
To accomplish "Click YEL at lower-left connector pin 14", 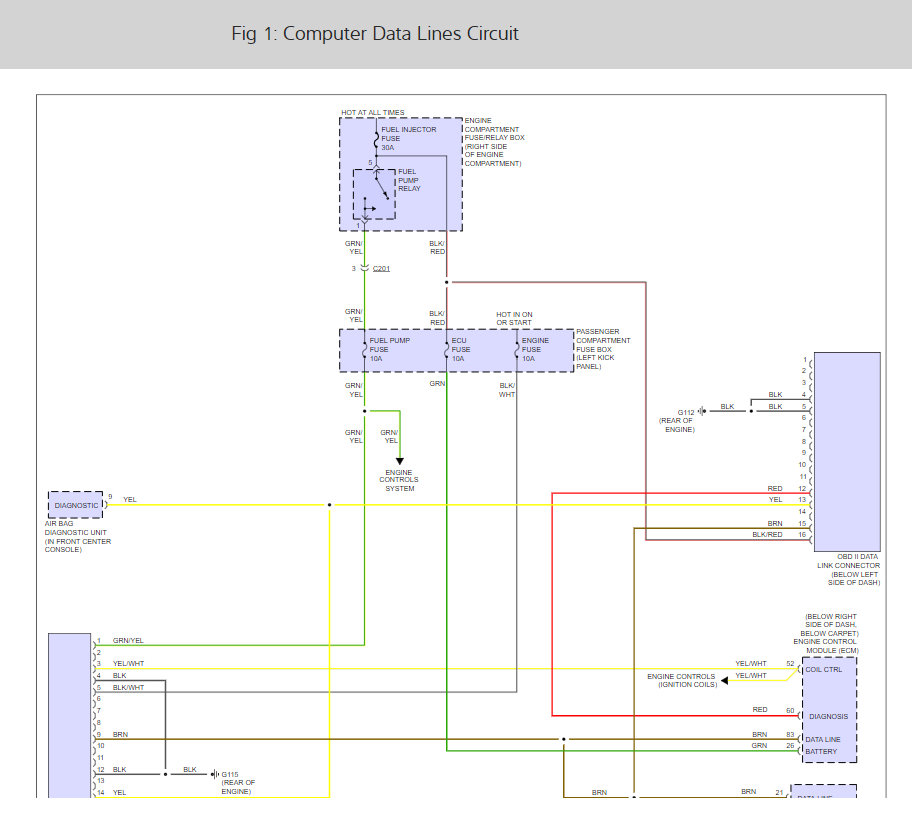I will (x=119, y=793).
